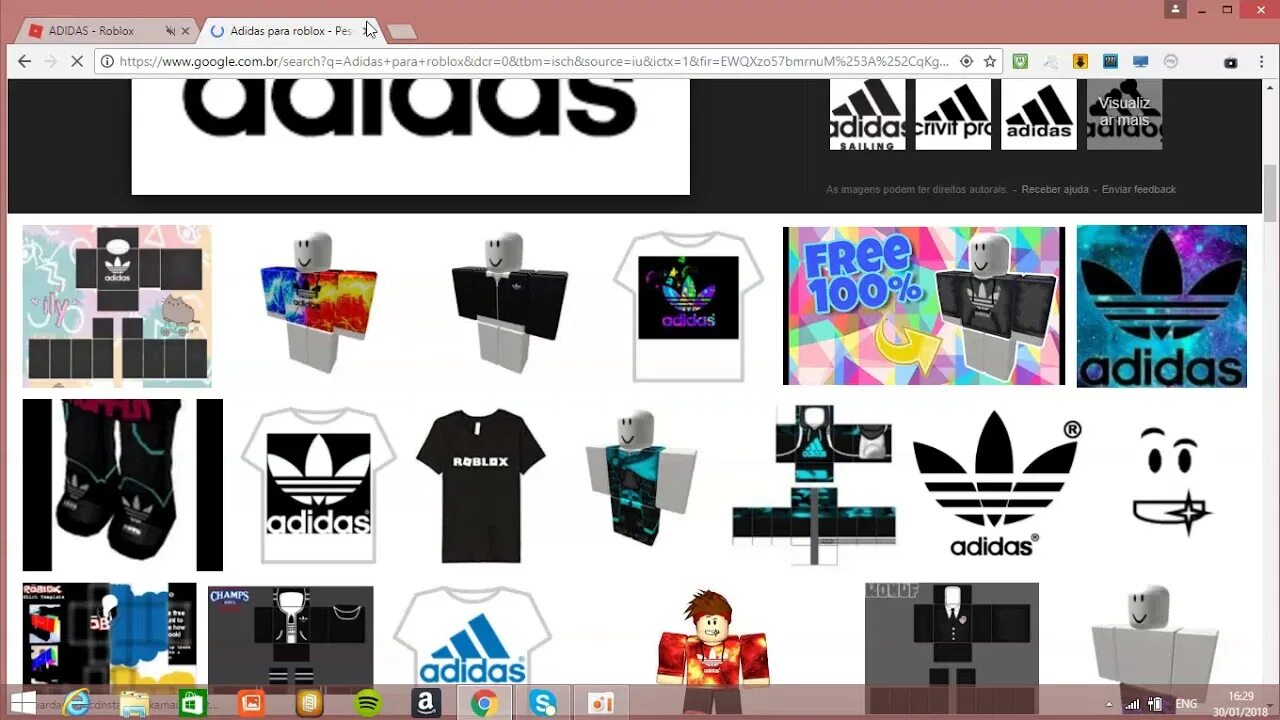The width and height of the screenshot is (1280, 720).
Task: Open the 'Visualizar mais' related images tile
Action: [1124, 114]
